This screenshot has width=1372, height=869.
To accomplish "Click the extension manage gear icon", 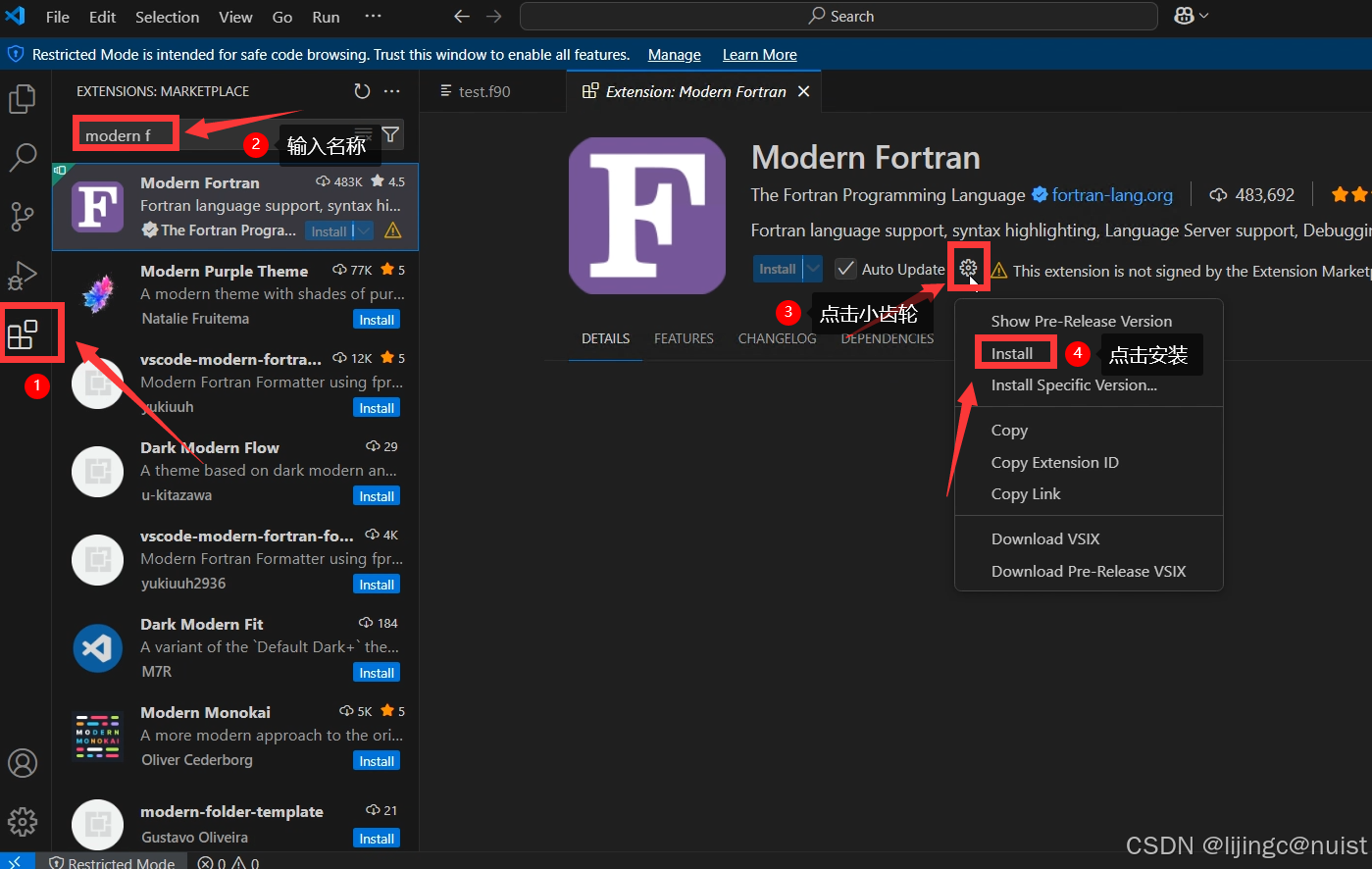I will (x=968, y=268).
